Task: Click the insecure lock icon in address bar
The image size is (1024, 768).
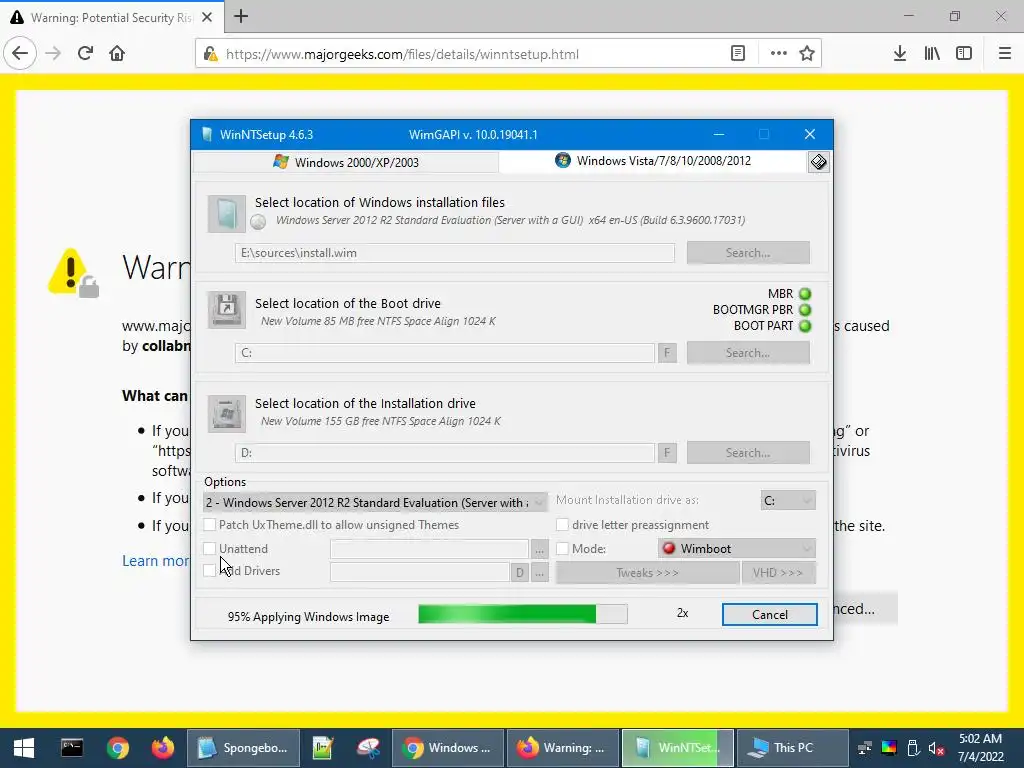Action: pyautogui.click(x=210, y=54)
